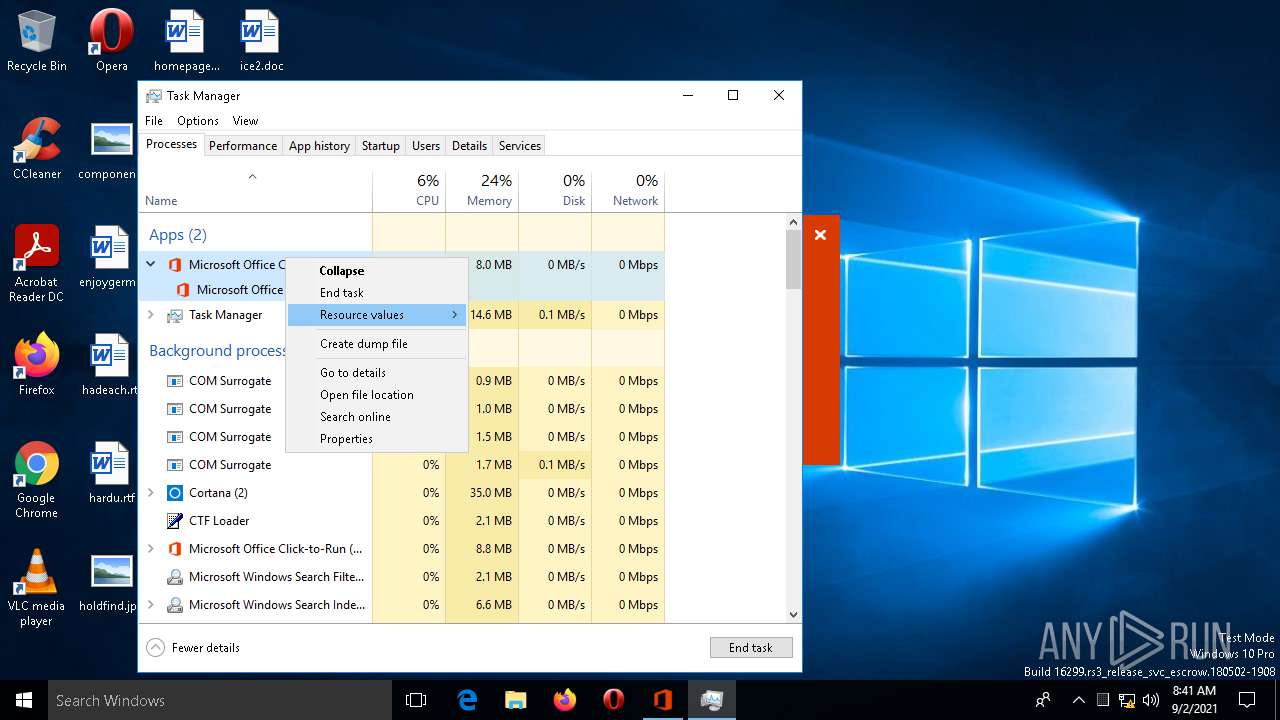Launch Opera from the desktop shortcut

(x=111, y=40)
